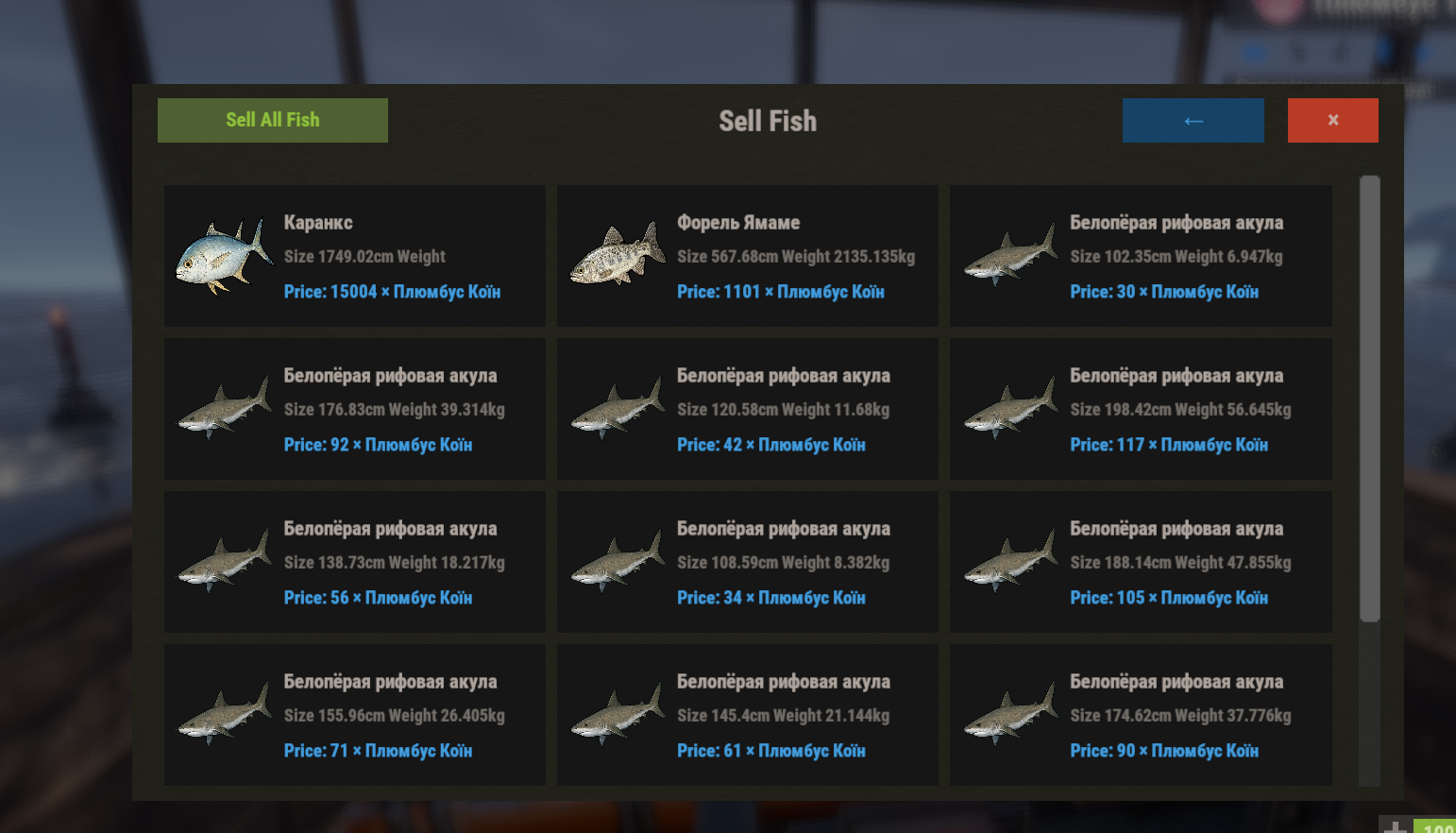
Task: Click the price link for Каранкс, 15004 coins
Action: click(x=392, y=292)
